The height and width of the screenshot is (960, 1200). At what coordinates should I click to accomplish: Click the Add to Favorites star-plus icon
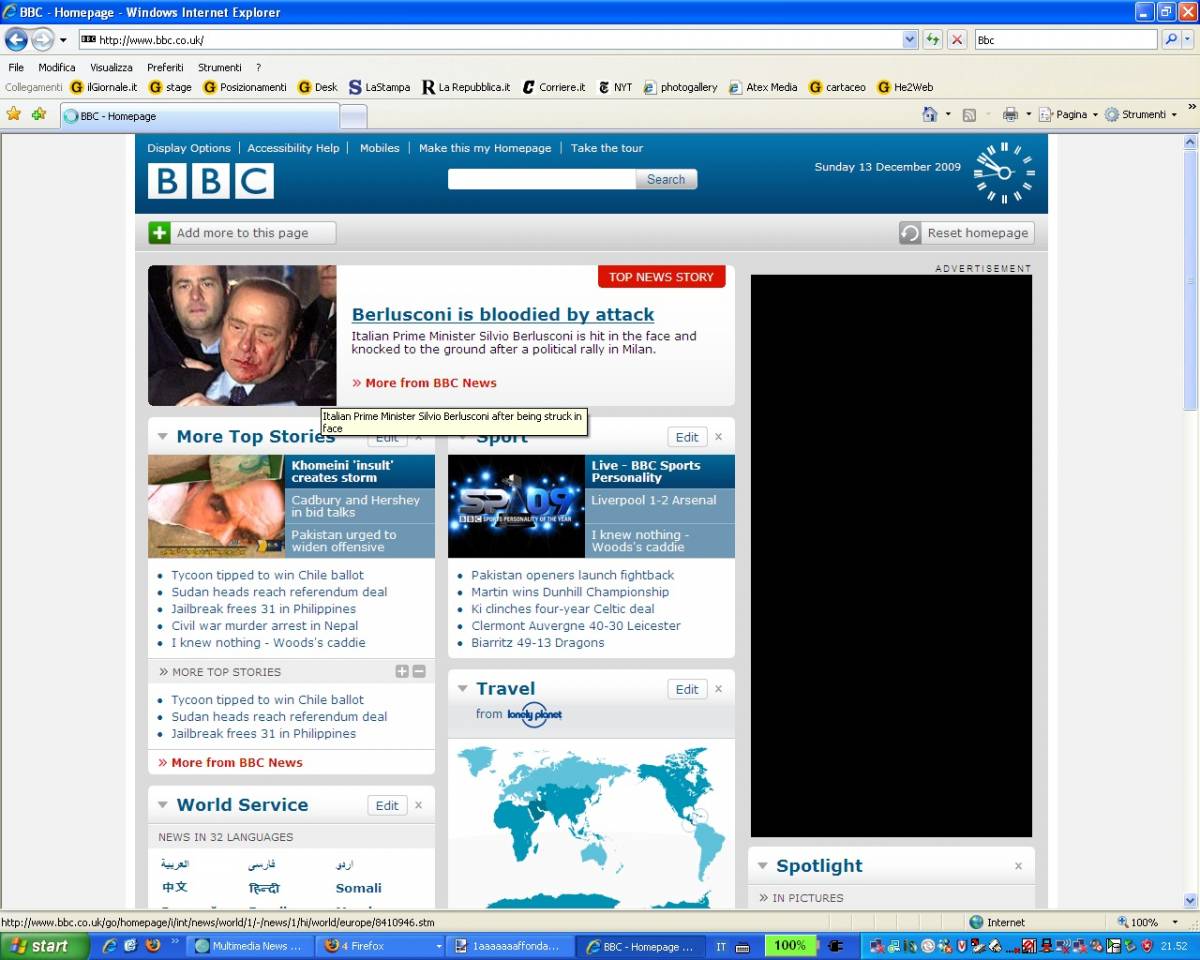39,114
